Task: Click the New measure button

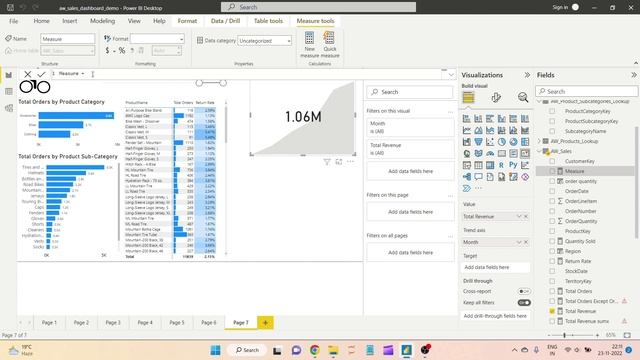Action: 309,44
